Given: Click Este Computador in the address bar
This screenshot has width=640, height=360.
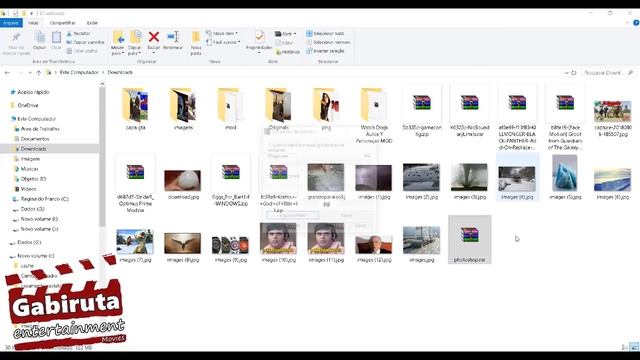Looking at the screenshot, I should point(79,72).
